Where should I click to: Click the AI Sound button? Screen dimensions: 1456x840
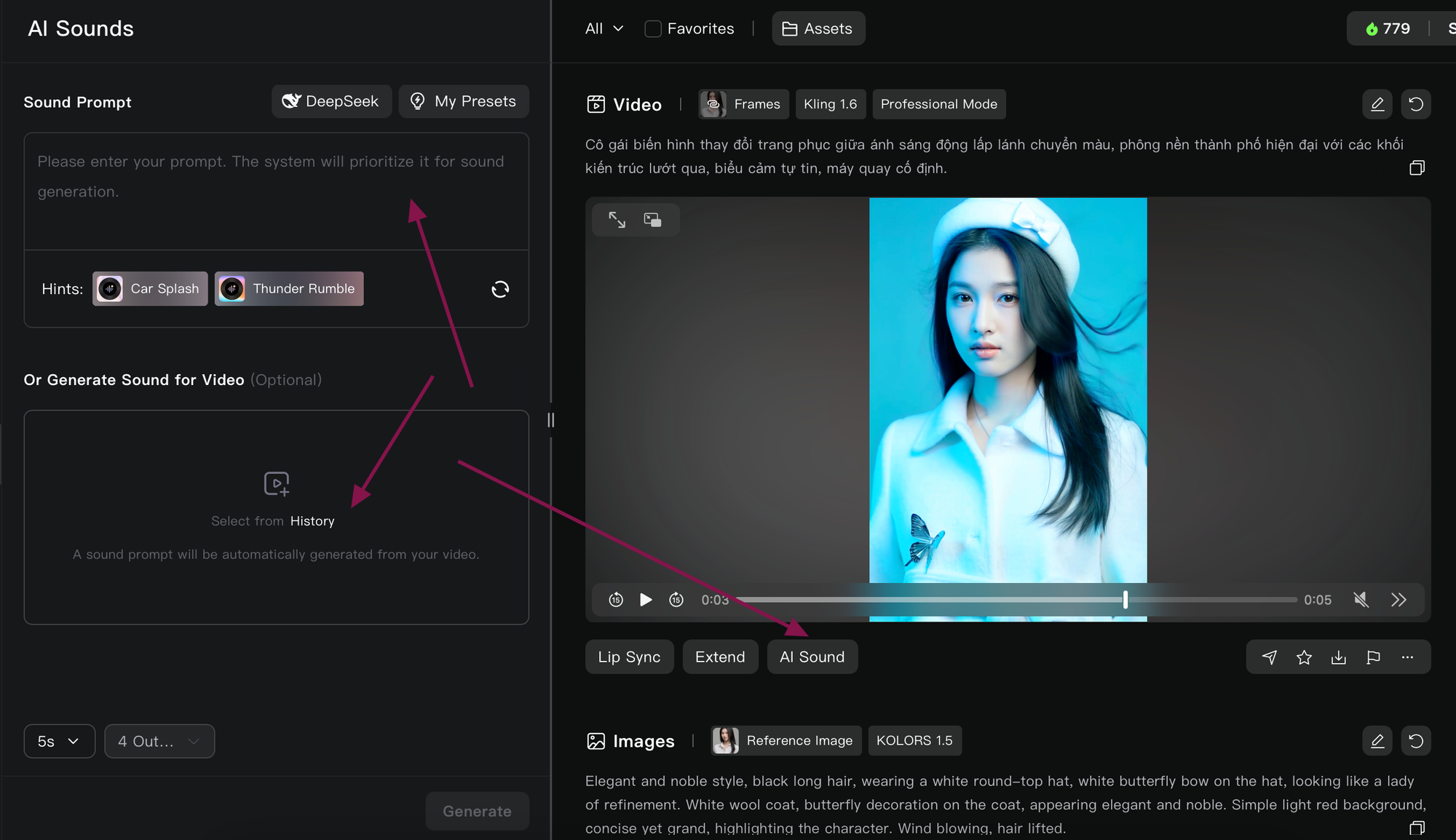tap(812, 657)
